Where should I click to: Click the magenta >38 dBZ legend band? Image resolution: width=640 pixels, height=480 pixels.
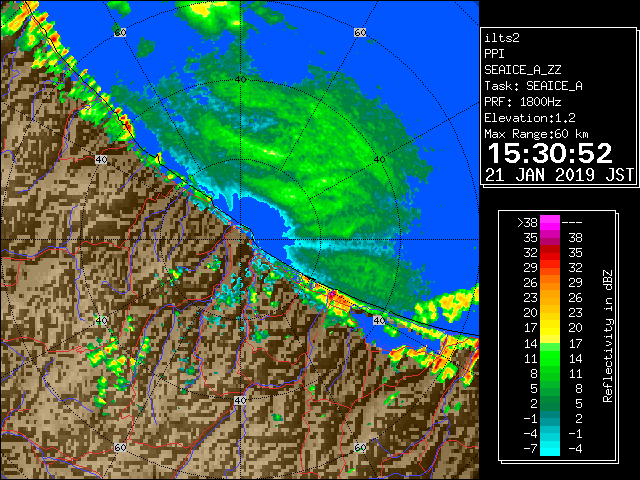(550, 222)
